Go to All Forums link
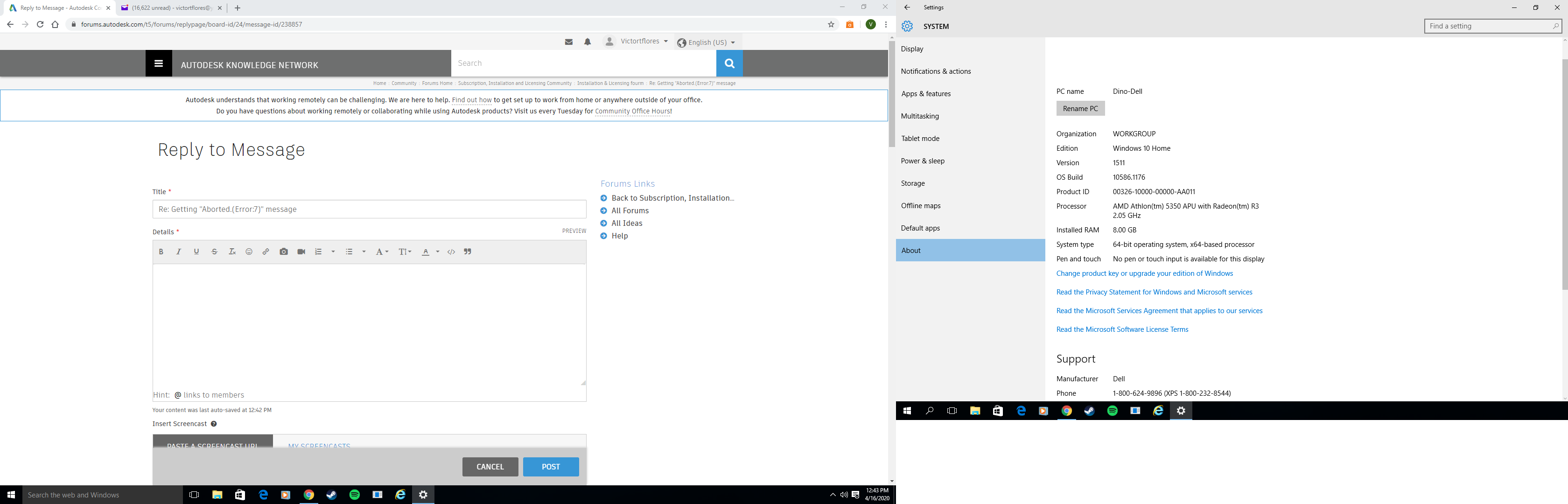 tap(630, 210)
